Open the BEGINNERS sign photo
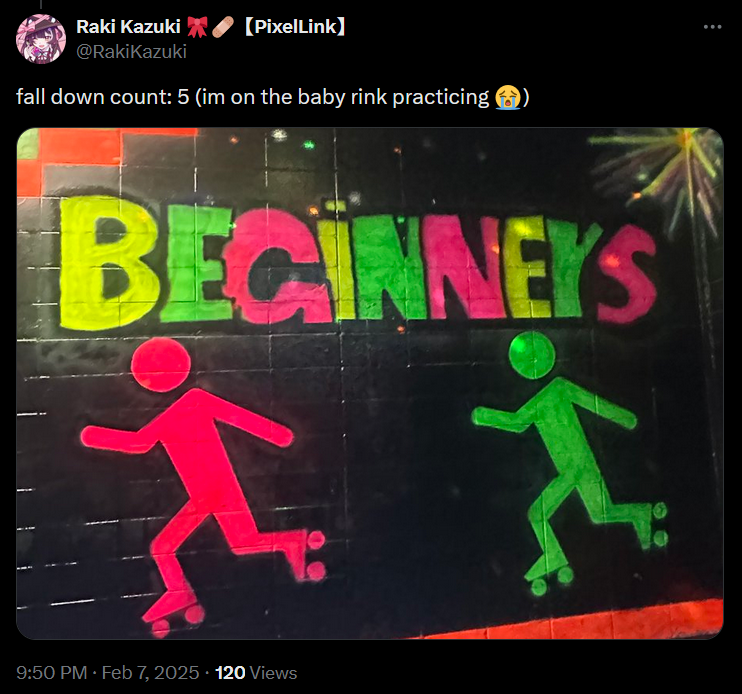 (370, 400)
